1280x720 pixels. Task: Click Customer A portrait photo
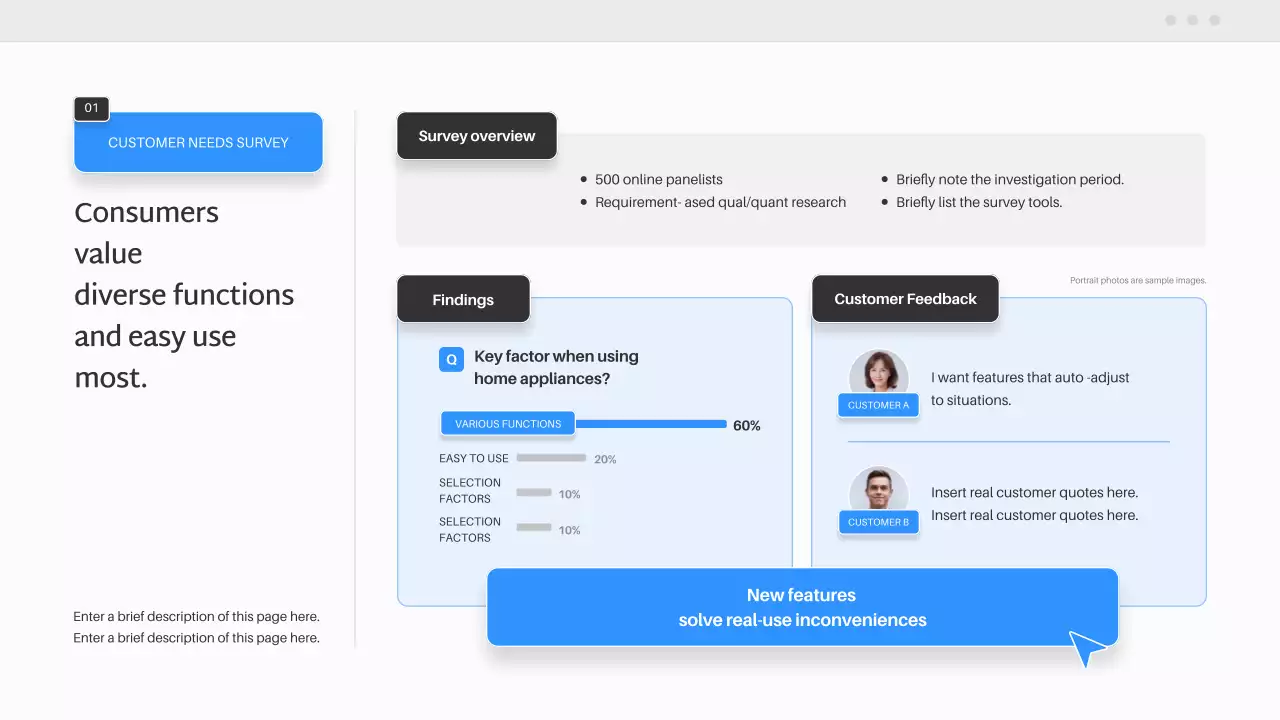pyautogui.click(x=878, y=372)
